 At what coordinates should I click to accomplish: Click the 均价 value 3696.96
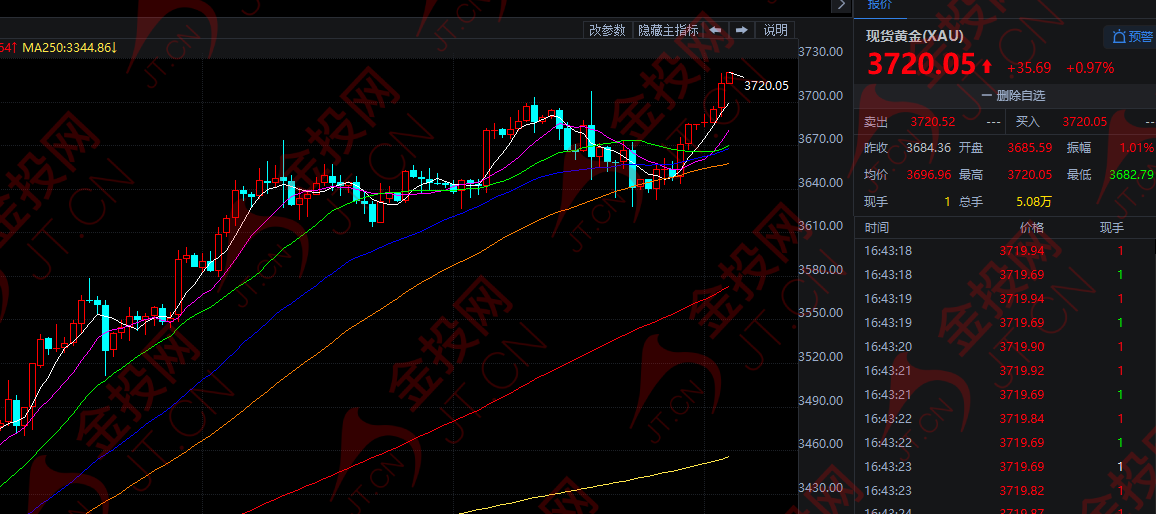click(929, 175)
